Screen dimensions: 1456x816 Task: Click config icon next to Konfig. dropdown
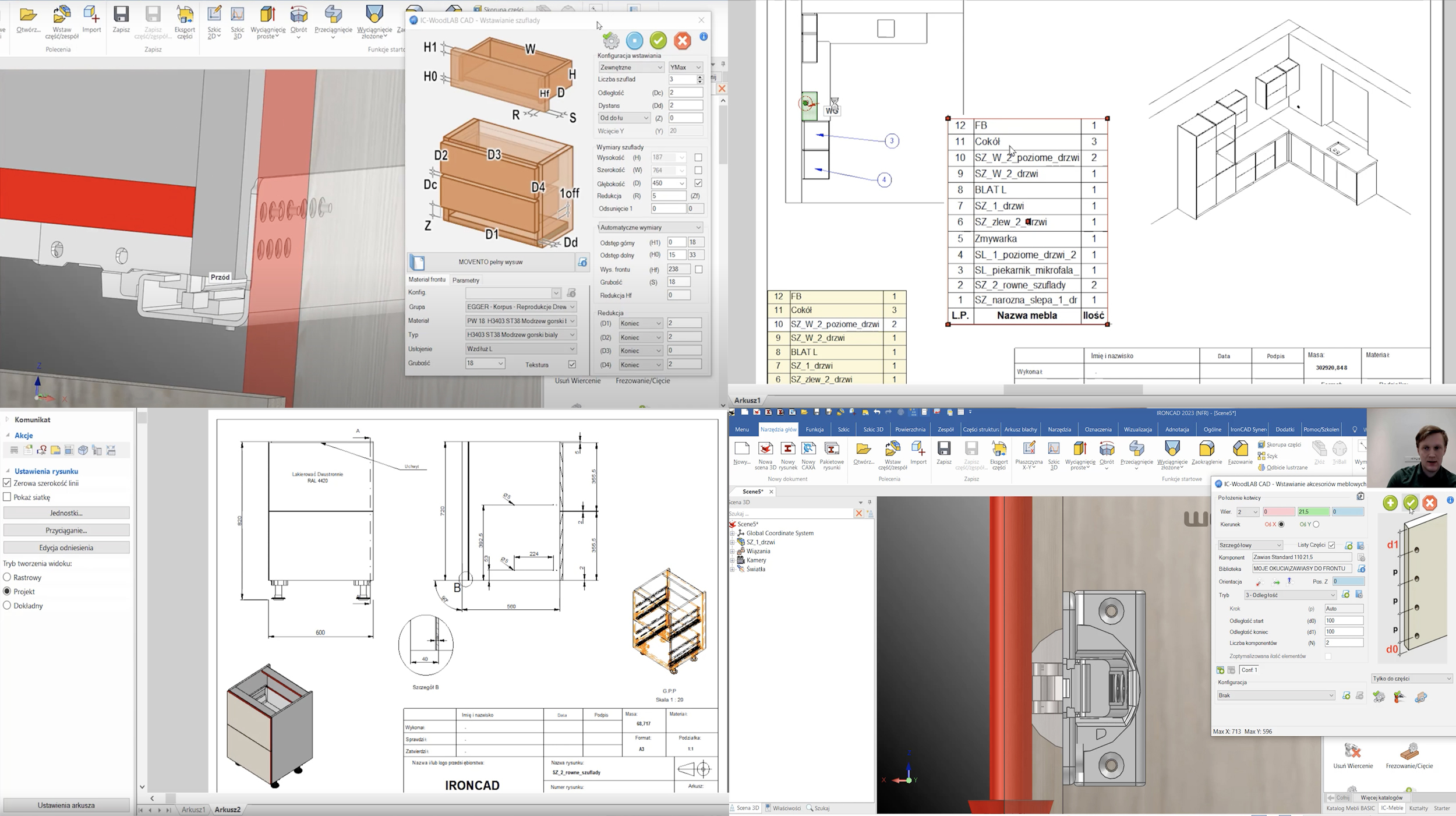coord(571,293)
